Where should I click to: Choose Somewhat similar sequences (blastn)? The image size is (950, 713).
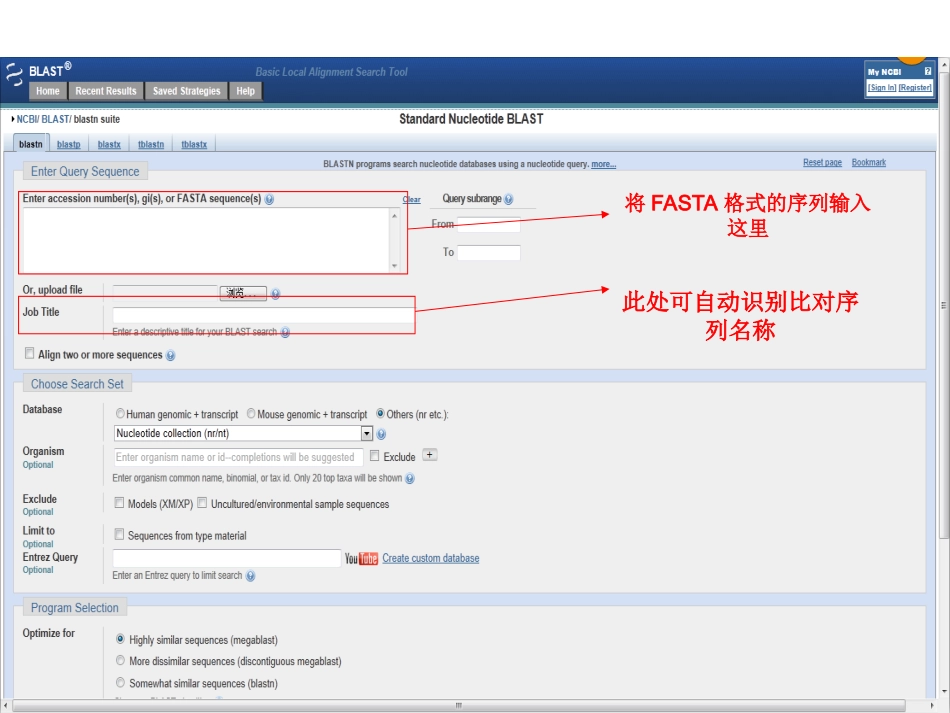(120, 682)
